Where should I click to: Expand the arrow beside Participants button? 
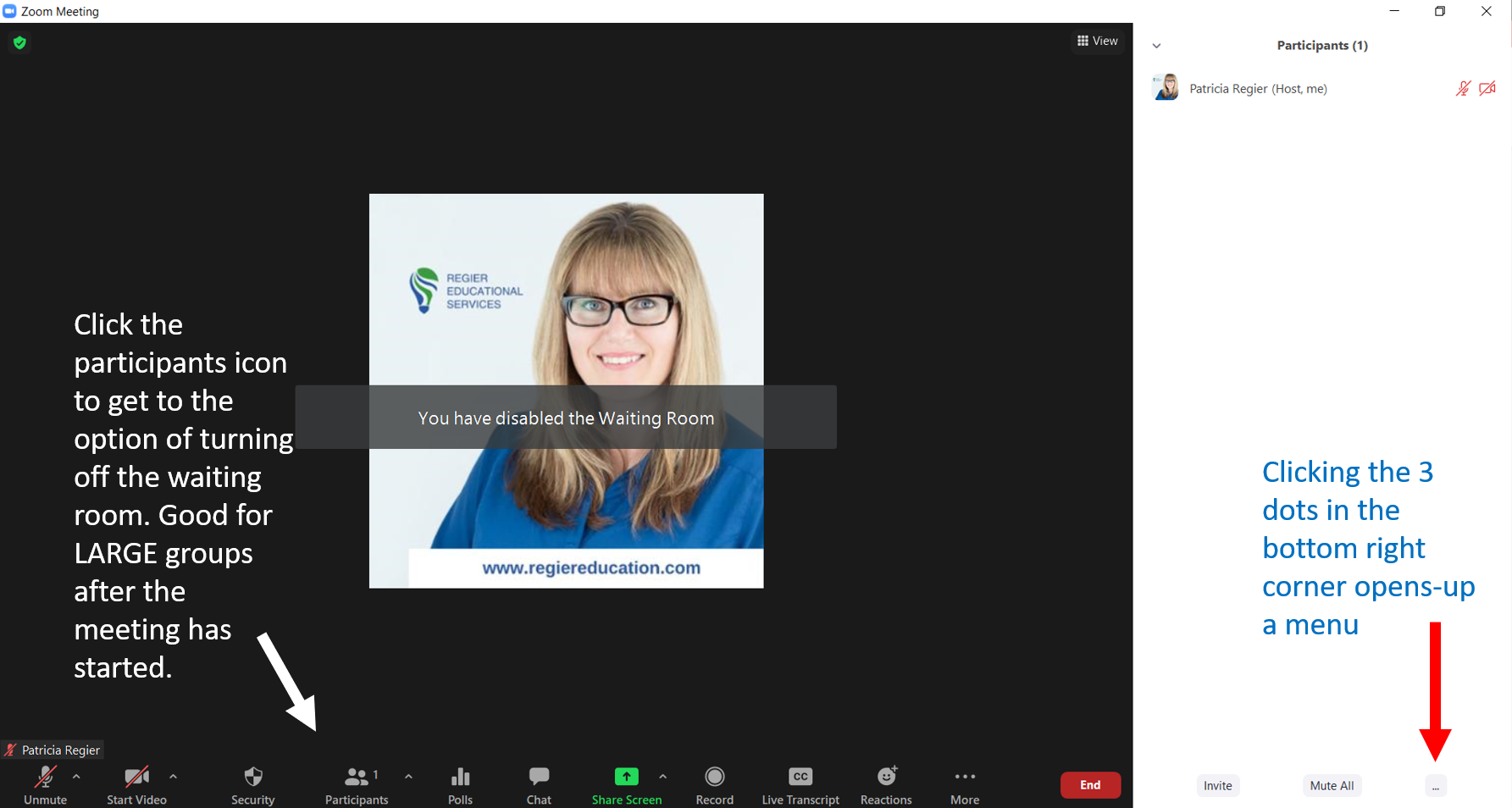pyautogui.click(x=408, y=777)
